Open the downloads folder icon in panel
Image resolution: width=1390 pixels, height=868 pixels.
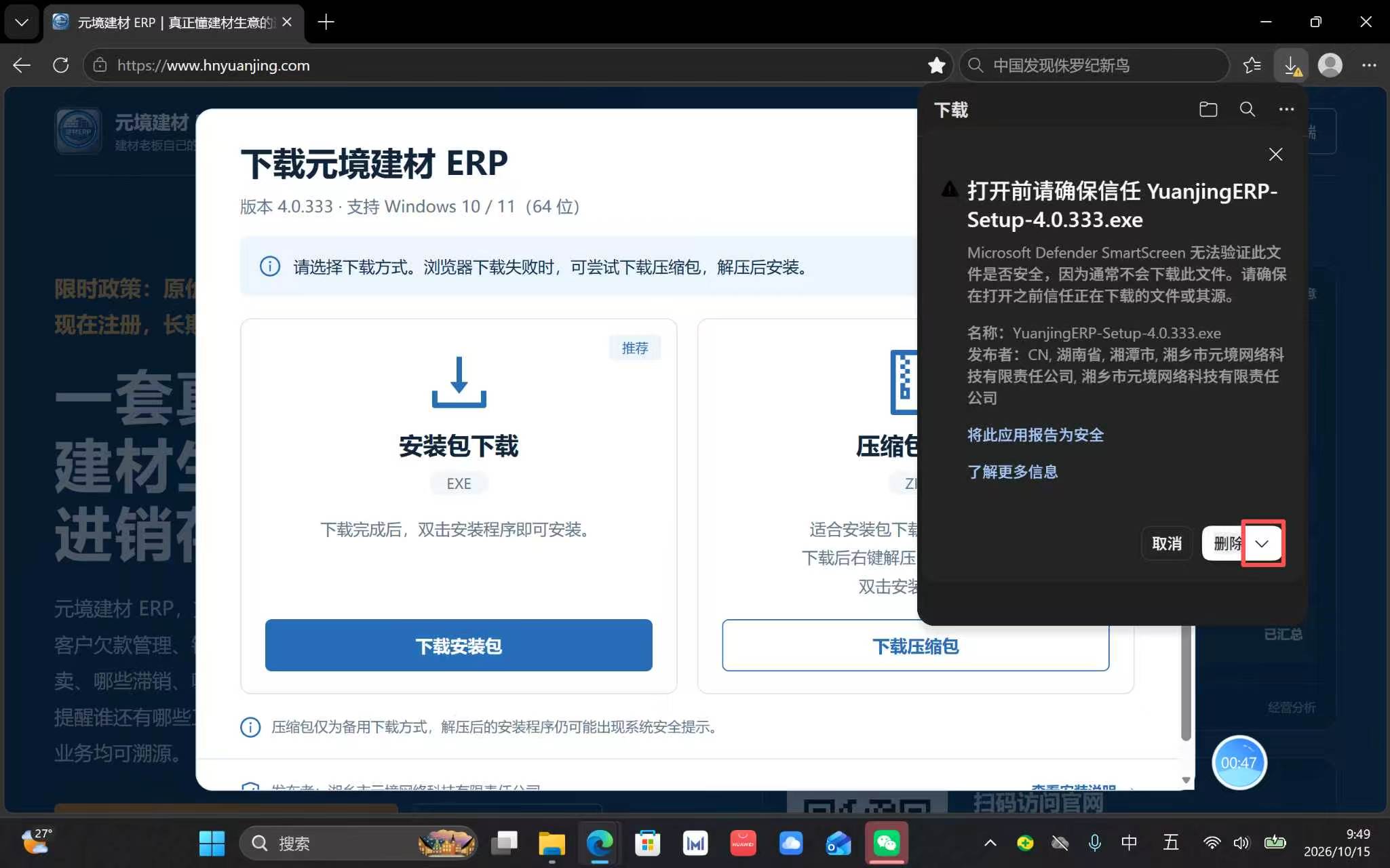[x=1208, y=109]
